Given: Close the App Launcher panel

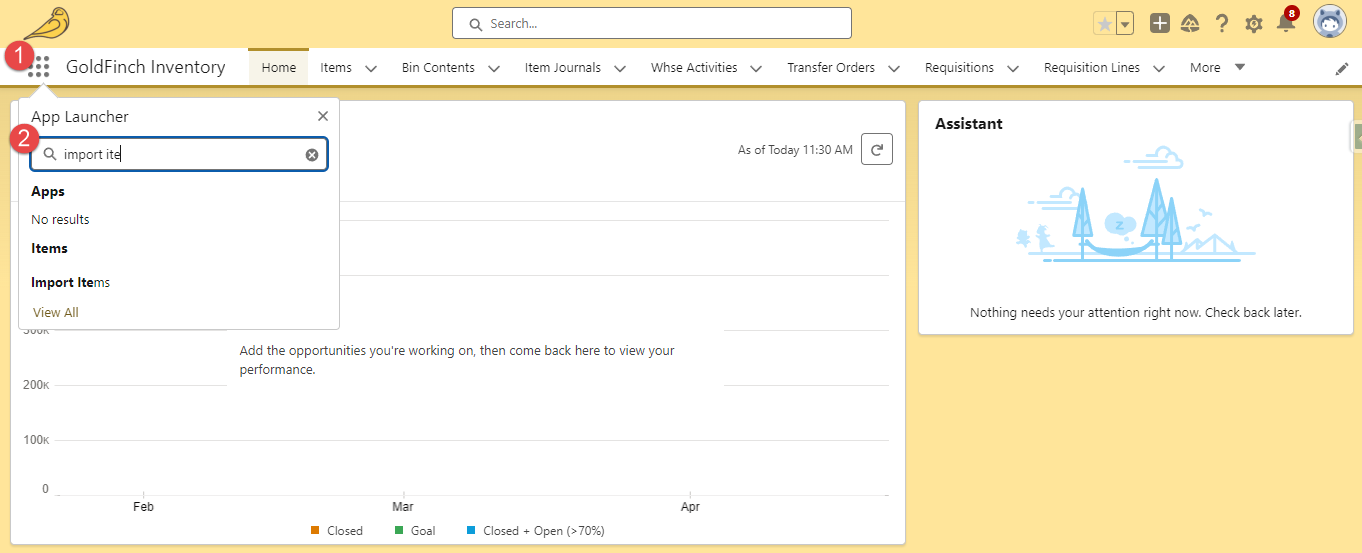Looking at the screenshot, I should tap(323, 116).
